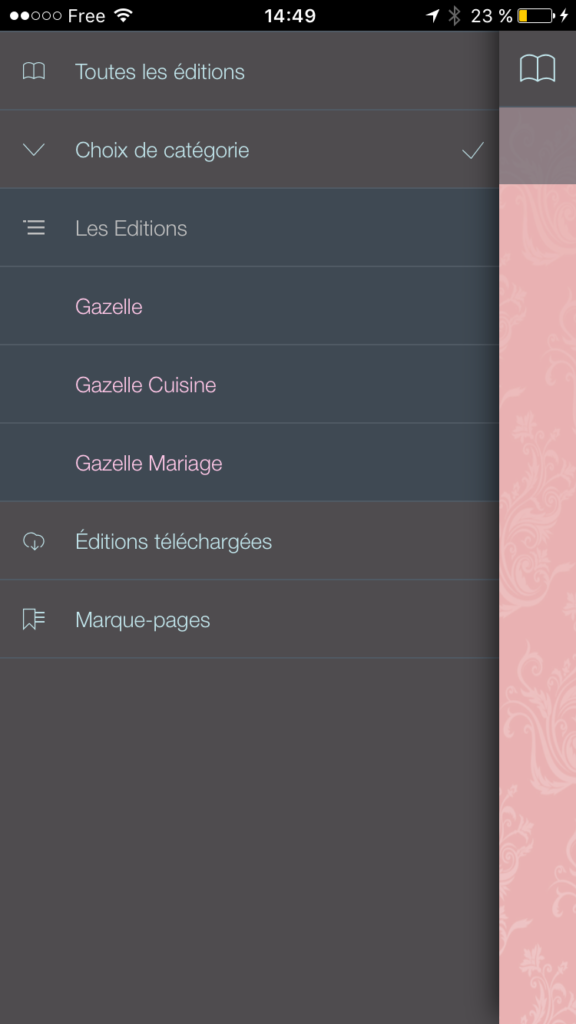
Task: Tap the cloud download icon
Action: 34,541
